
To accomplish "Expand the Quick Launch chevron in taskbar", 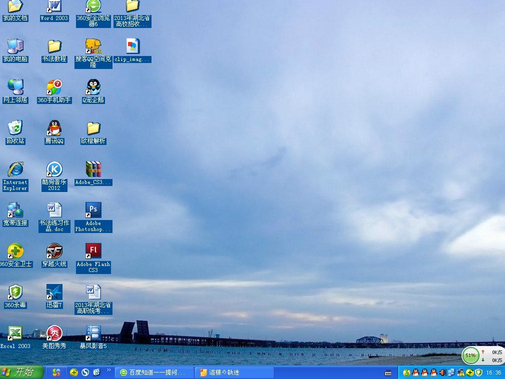I will tap(109, 370).
